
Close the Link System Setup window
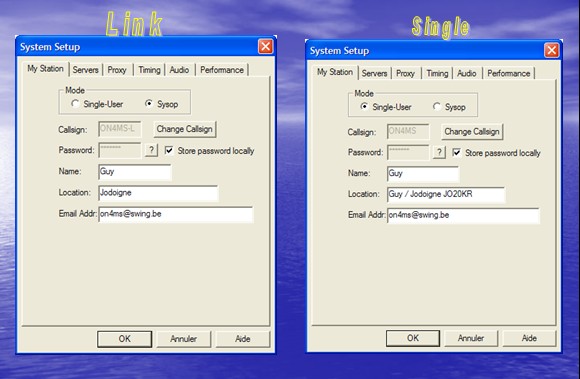click(x=265, y=47)
